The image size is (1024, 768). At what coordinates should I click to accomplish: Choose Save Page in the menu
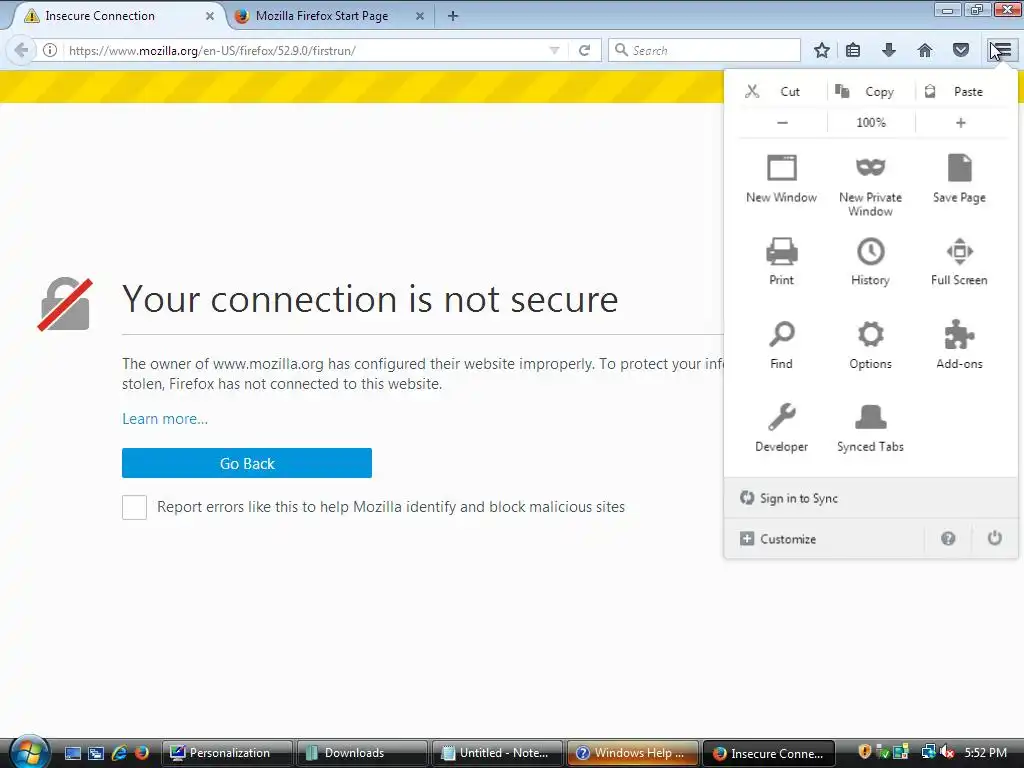(959, 179)
